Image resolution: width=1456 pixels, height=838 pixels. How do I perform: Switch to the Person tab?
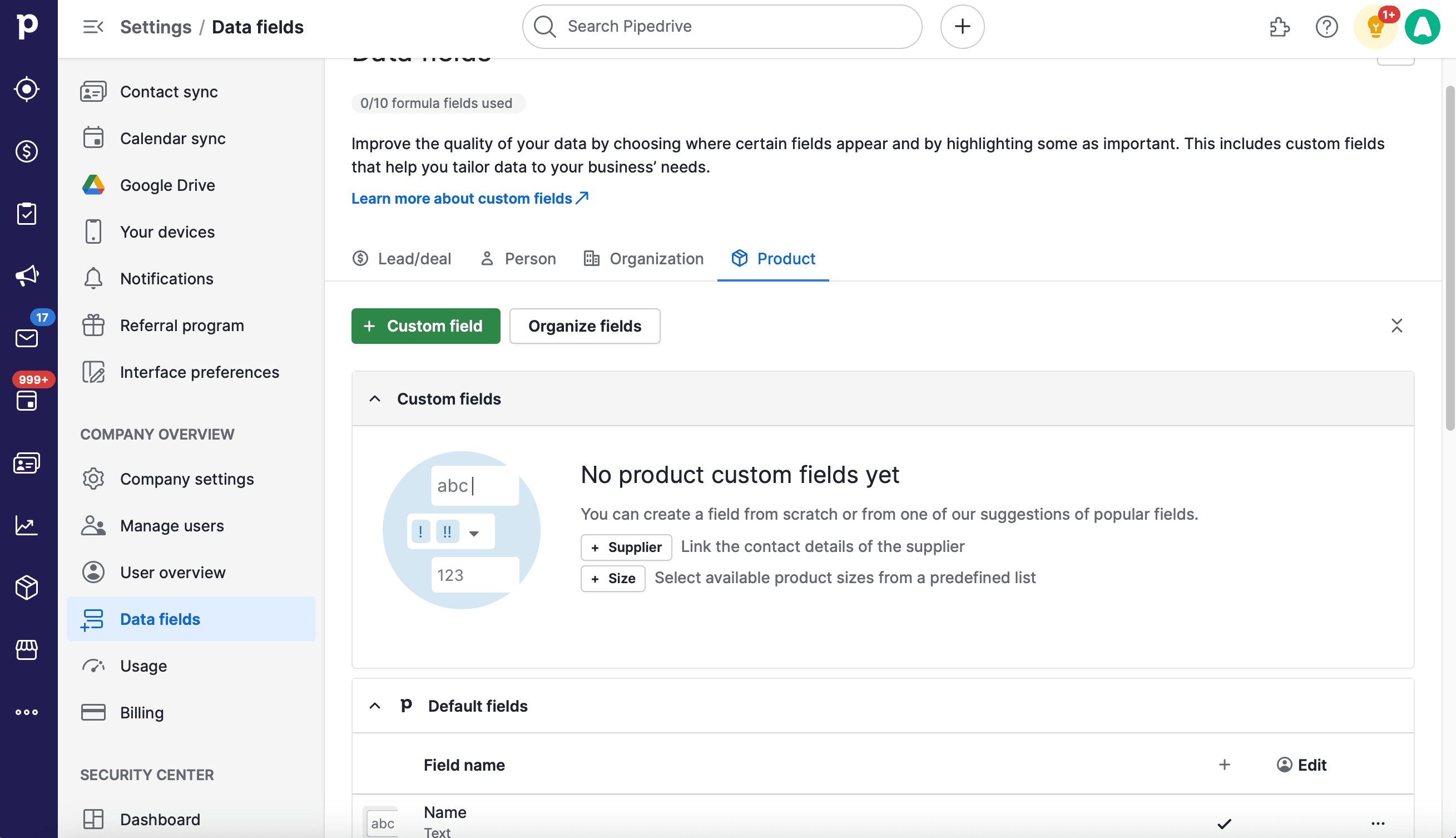click(517, 258)
